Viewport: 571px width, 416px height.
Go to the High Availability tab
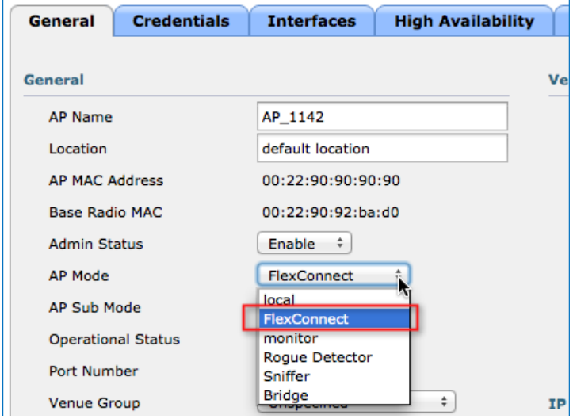pos(464,21)
